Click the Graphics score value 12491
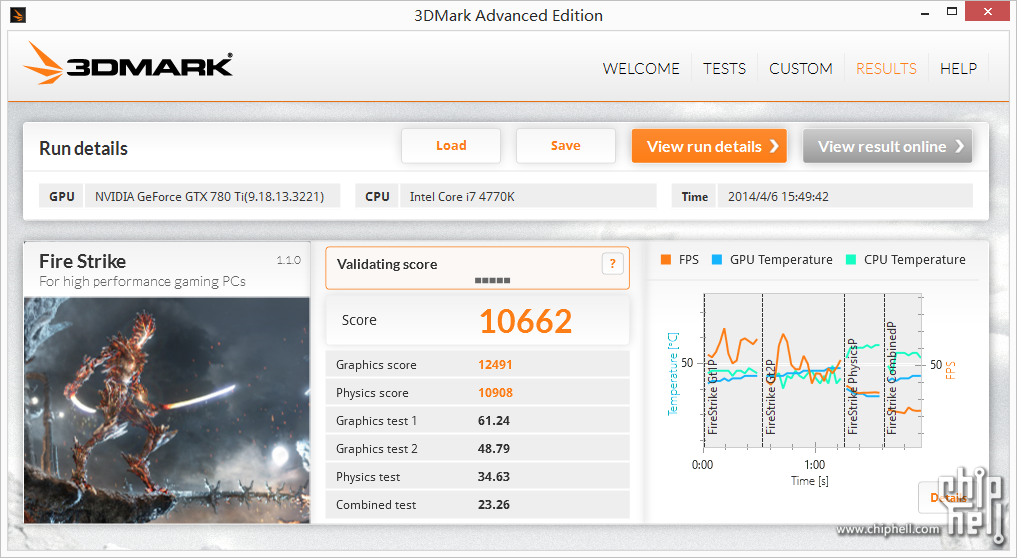Viewport: 1017px width, 558px height. pos(495,365)
